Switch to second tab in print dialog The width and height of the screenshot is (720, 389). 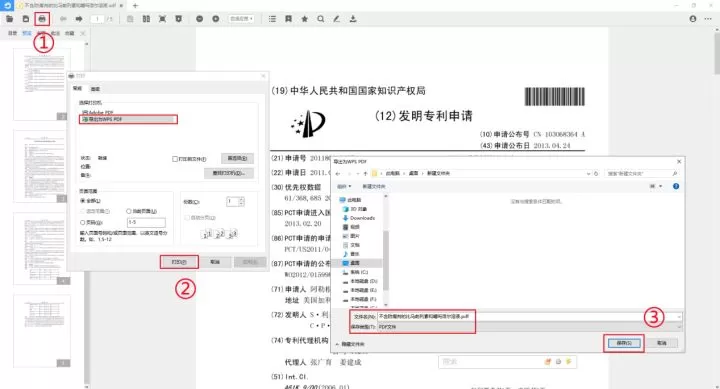pyautogui.click(x=95, y=89)
